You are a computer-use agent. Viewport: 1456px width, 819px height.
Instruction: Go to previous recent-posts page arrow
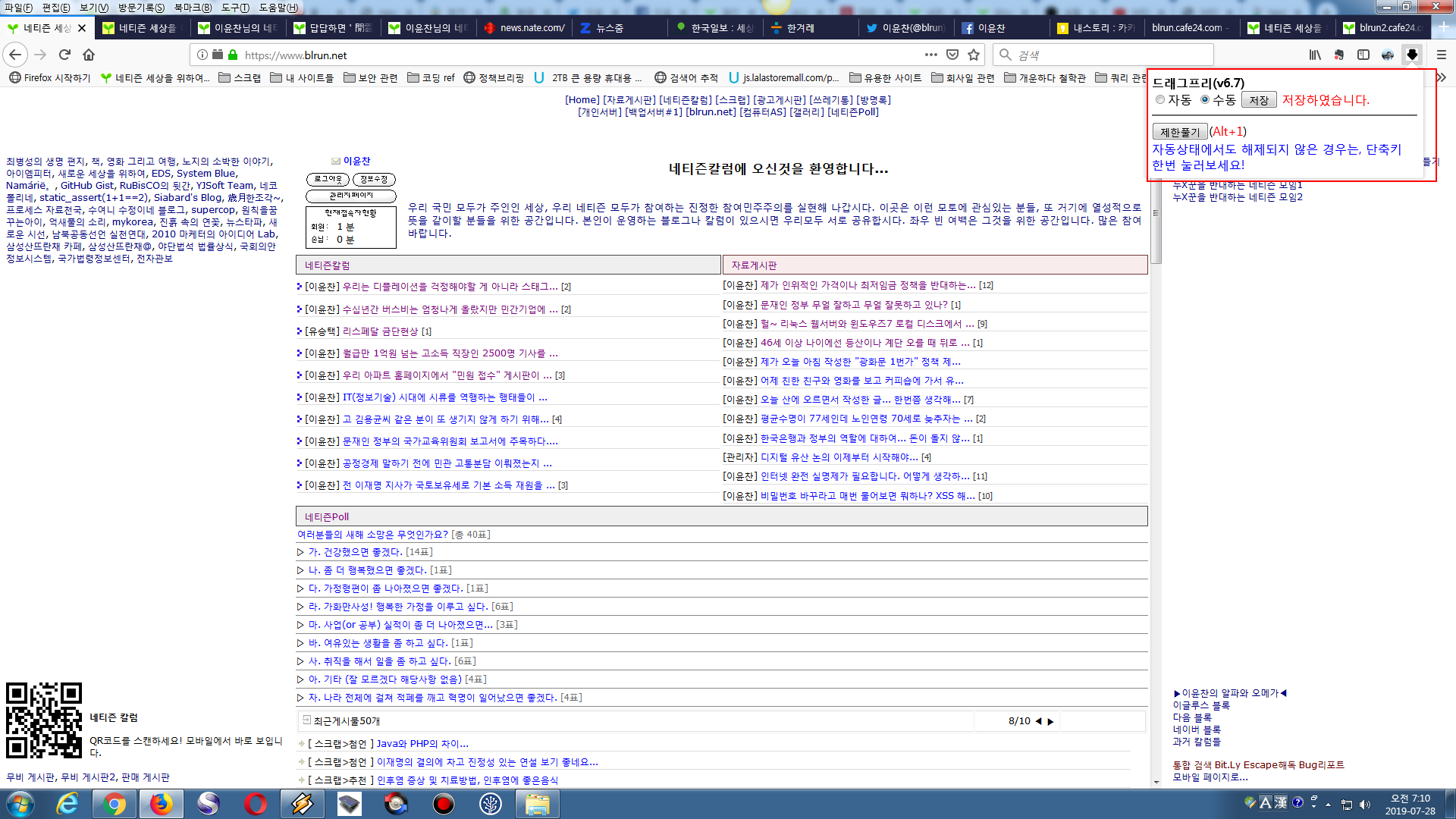pyautogui.click(x=1038, y=721)
